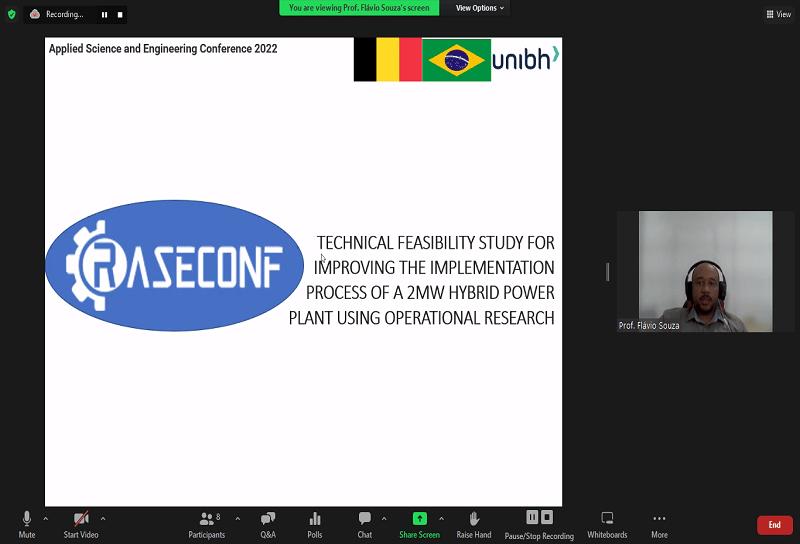
Task: Expand video settings arrow beside Start Video
Action: (103, 519)
